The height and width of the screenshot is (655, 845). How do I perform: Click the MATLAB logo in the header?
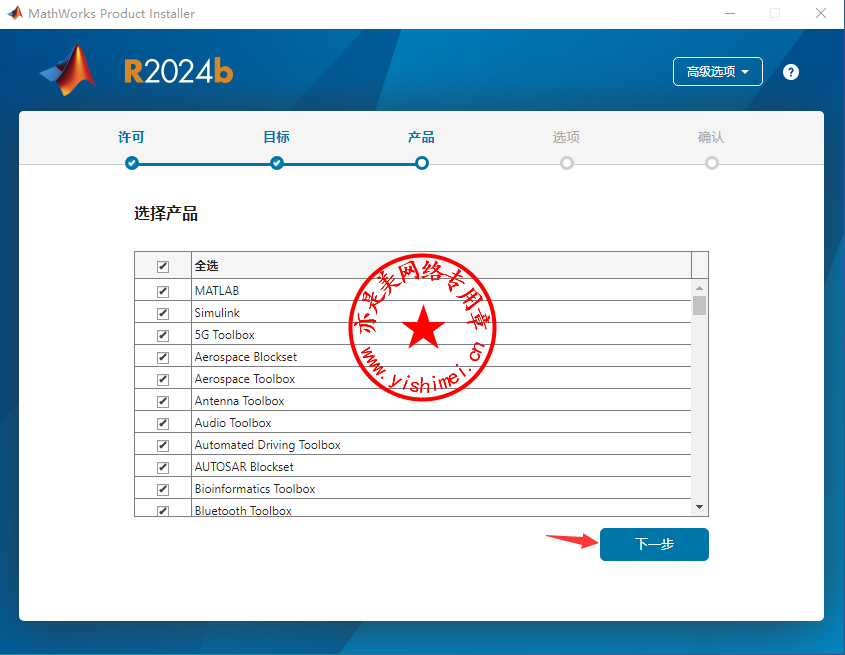point(68,71)
